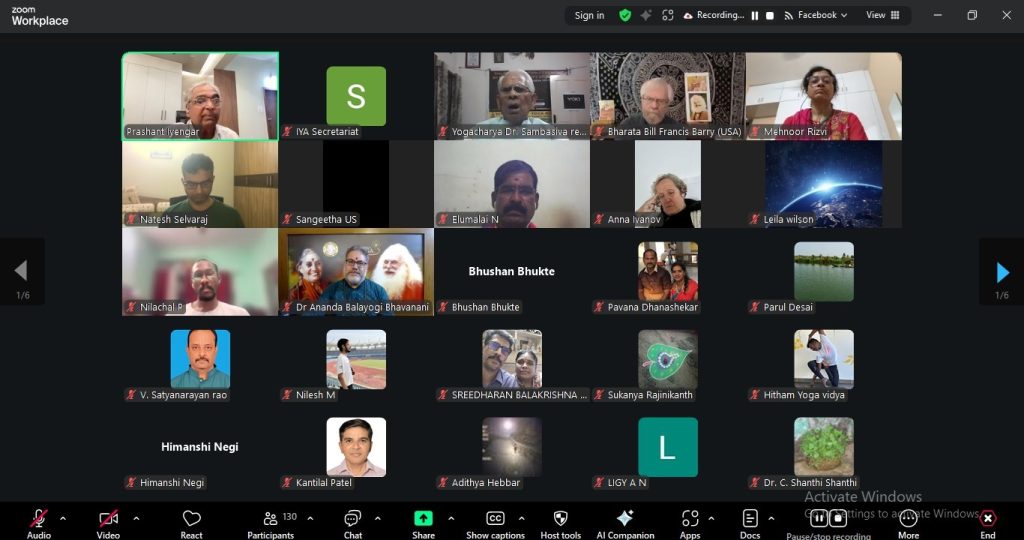Click the green Share screen icon
1024x540 pixels.
tap(423, 519)
